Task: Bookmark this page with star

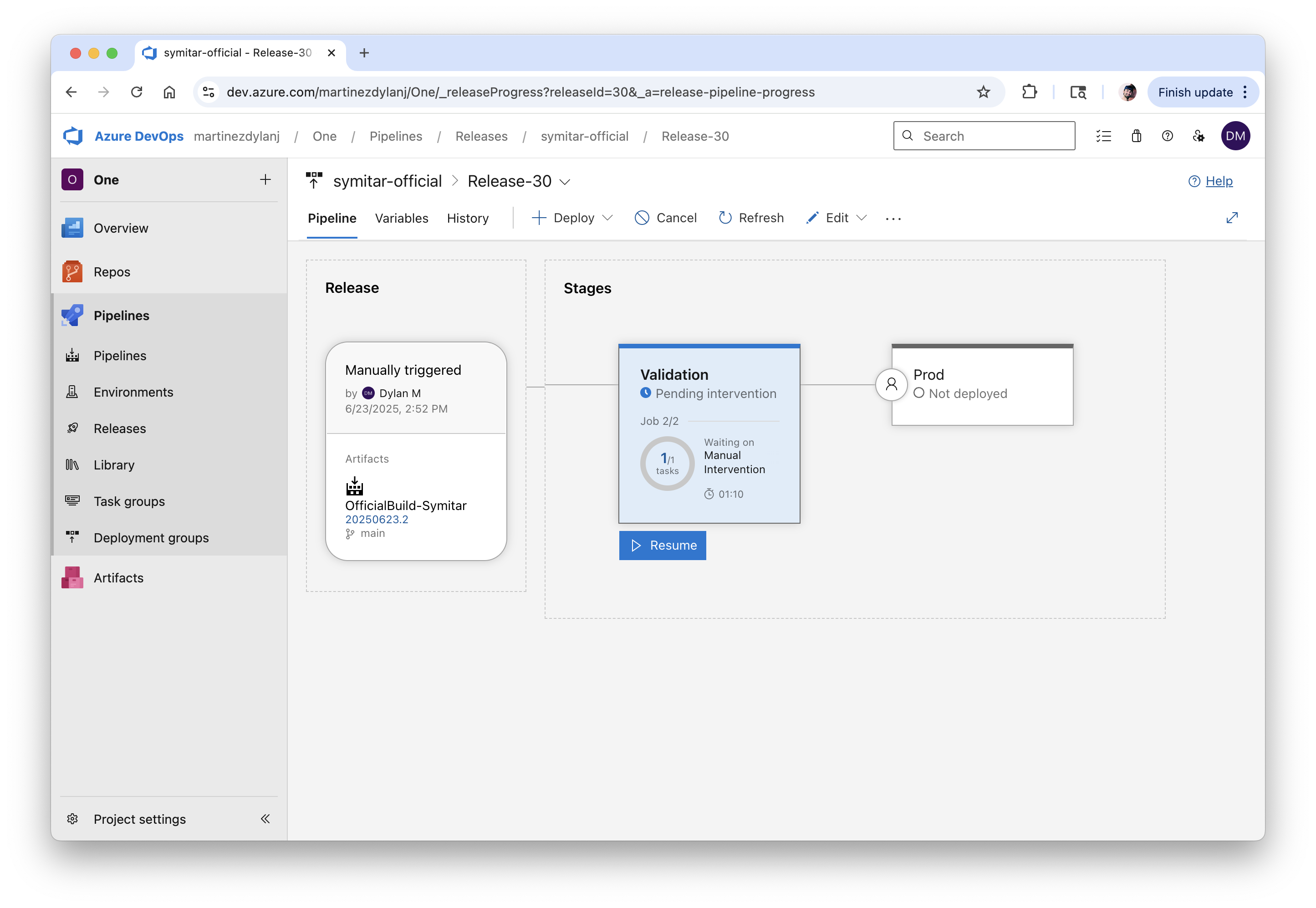Action: click(x=983, y=92)
